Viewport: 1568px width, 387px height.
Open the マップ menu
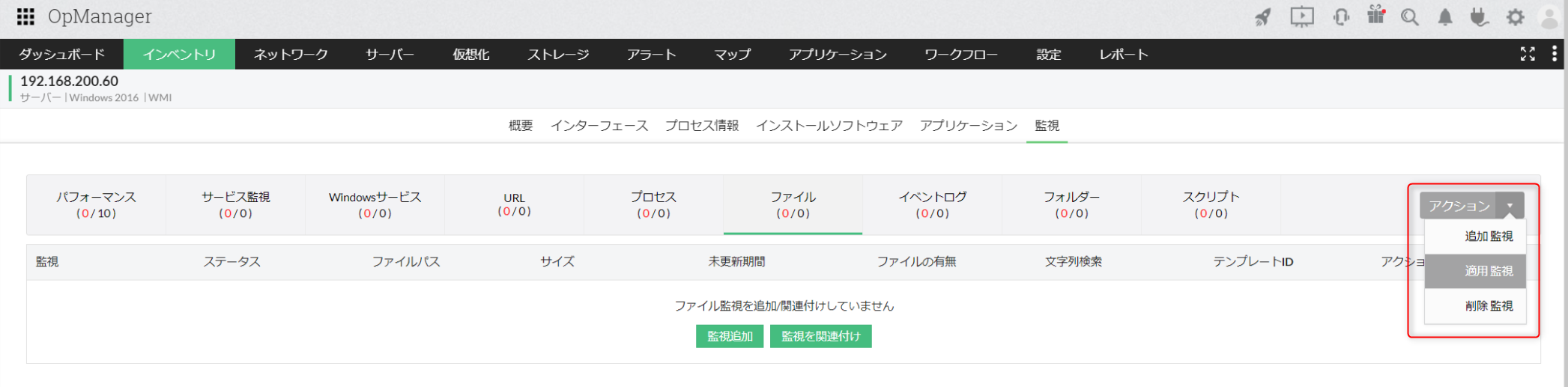(732, 55)
